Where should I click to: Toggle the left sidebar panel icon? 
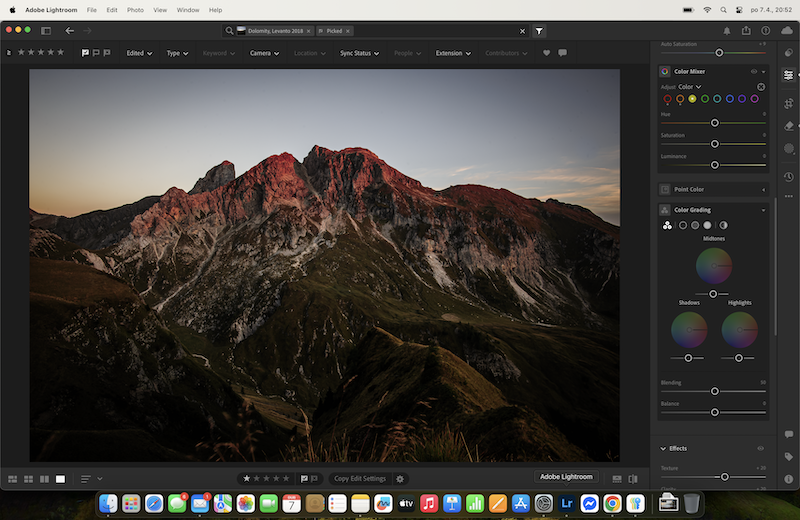click(46, 31)
